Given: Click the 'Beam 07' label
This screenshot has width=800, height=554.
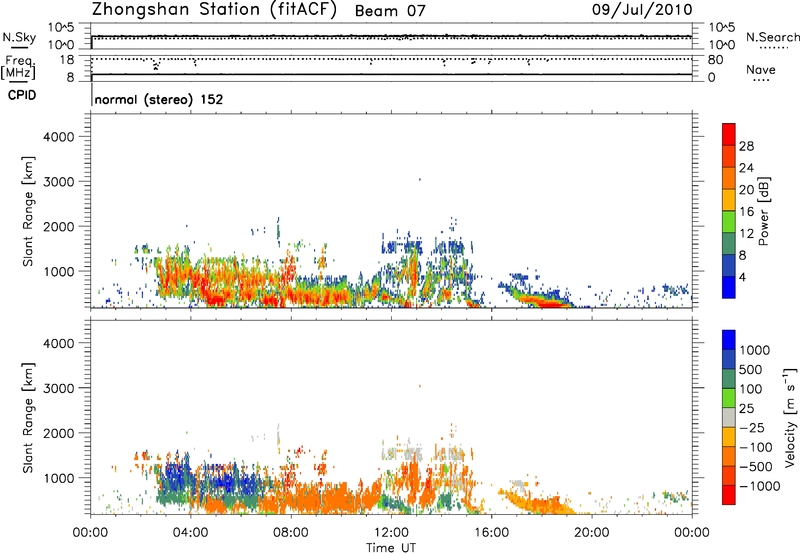Looking at the screenshot, I should tap(390, 11).
